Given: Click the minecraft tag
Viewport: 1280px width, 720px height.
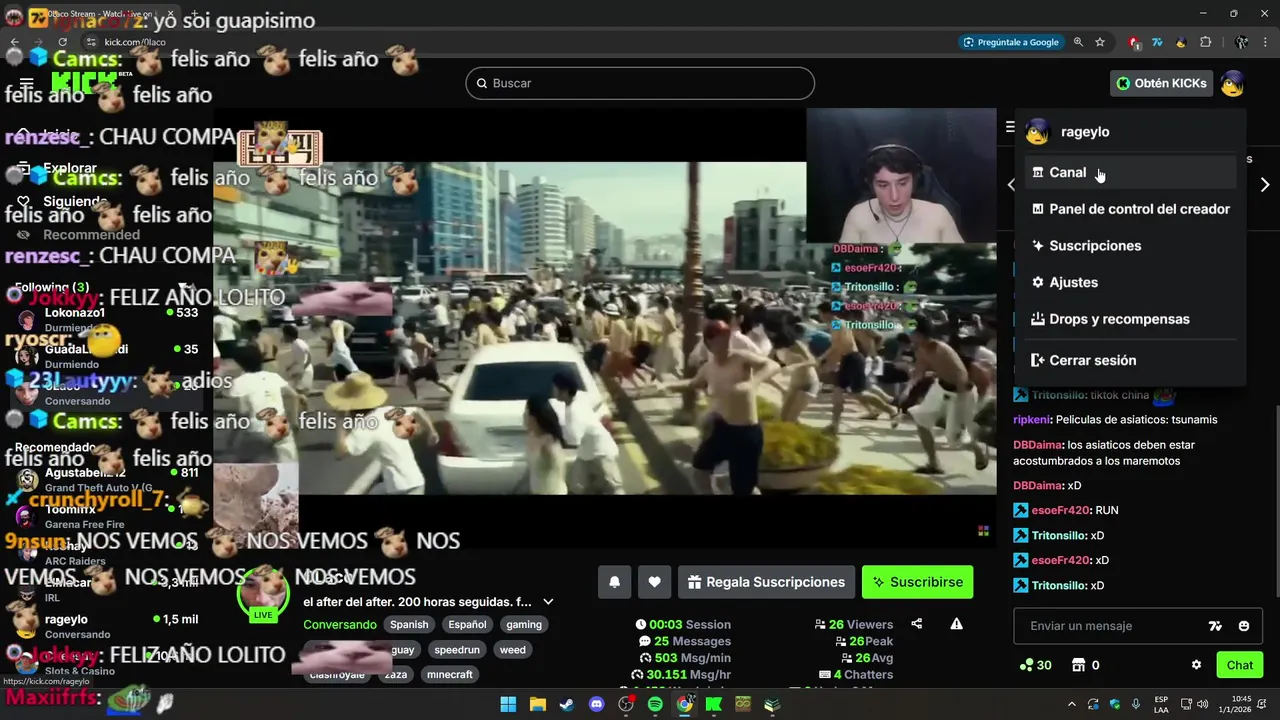Looking at the screenshot, I should coord(449,674).
